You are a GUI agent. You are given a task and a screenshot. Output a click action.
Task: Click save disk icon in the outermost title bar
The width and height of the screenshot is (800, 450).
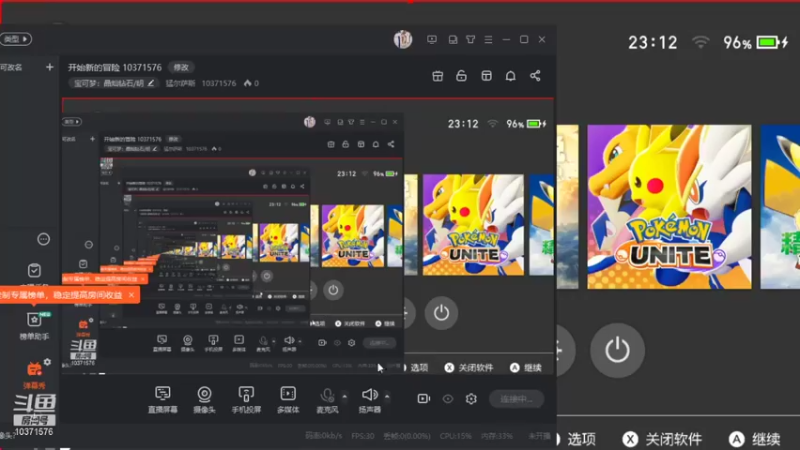coord(453,39)
